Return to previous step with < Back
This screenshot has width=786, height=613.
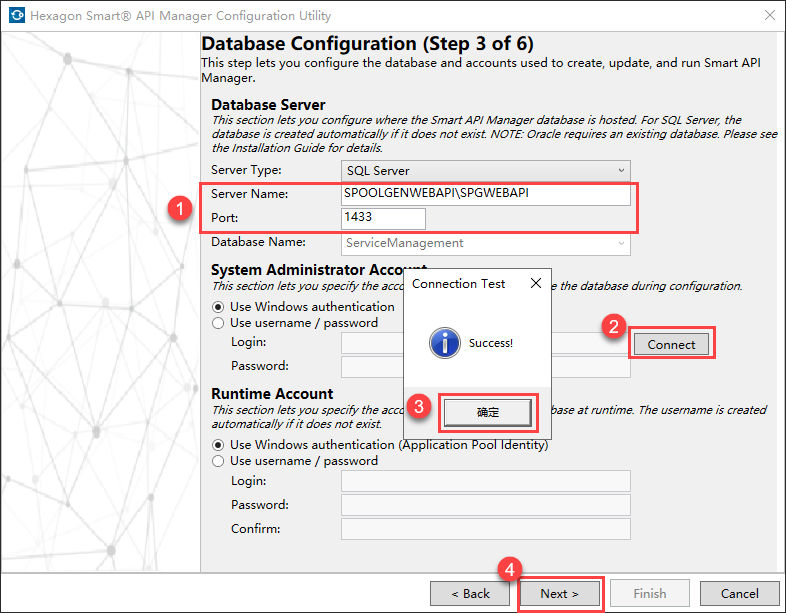(x=470, y=593)
